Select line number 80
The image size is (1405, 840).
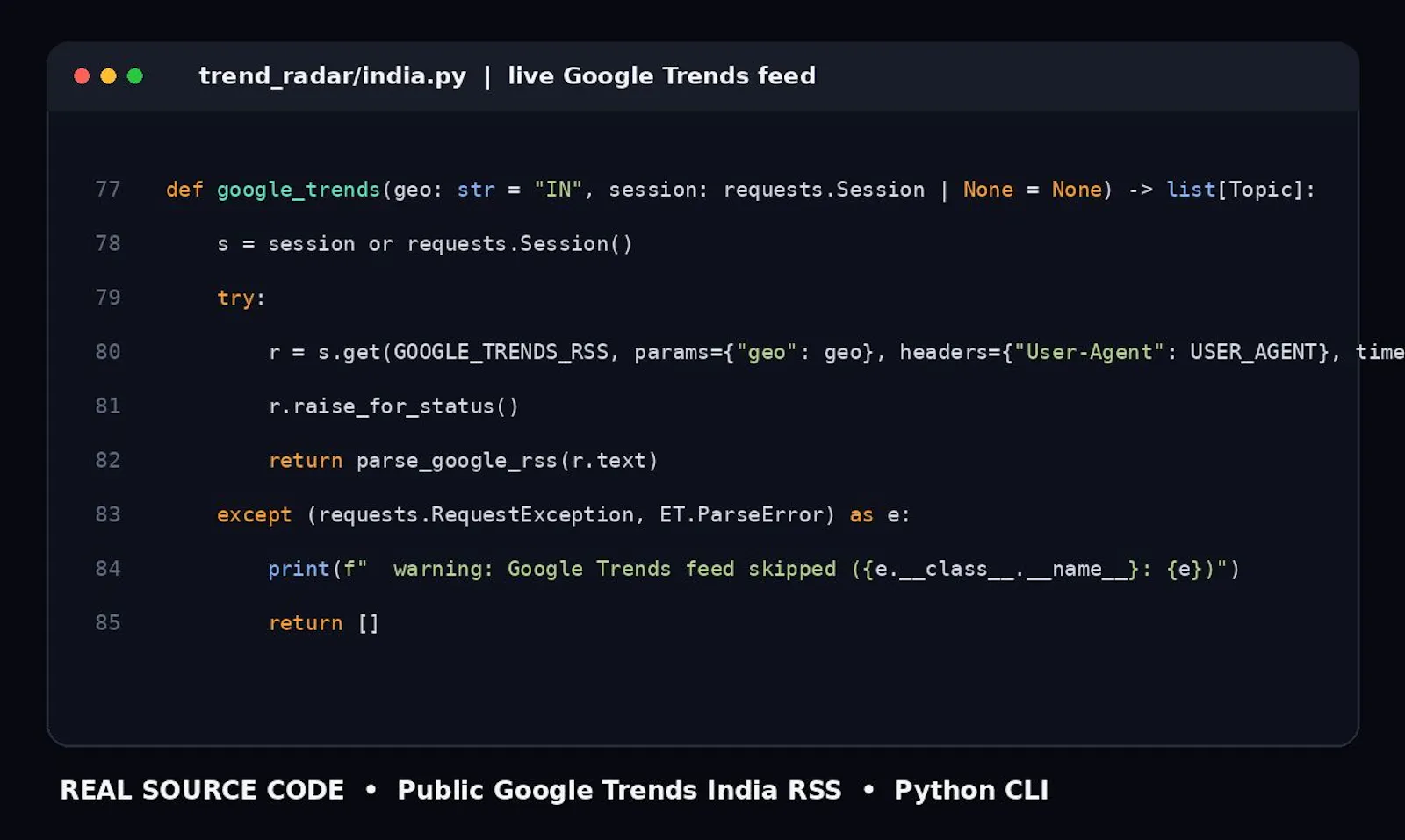pyautogui.click(x=108, y=352)
